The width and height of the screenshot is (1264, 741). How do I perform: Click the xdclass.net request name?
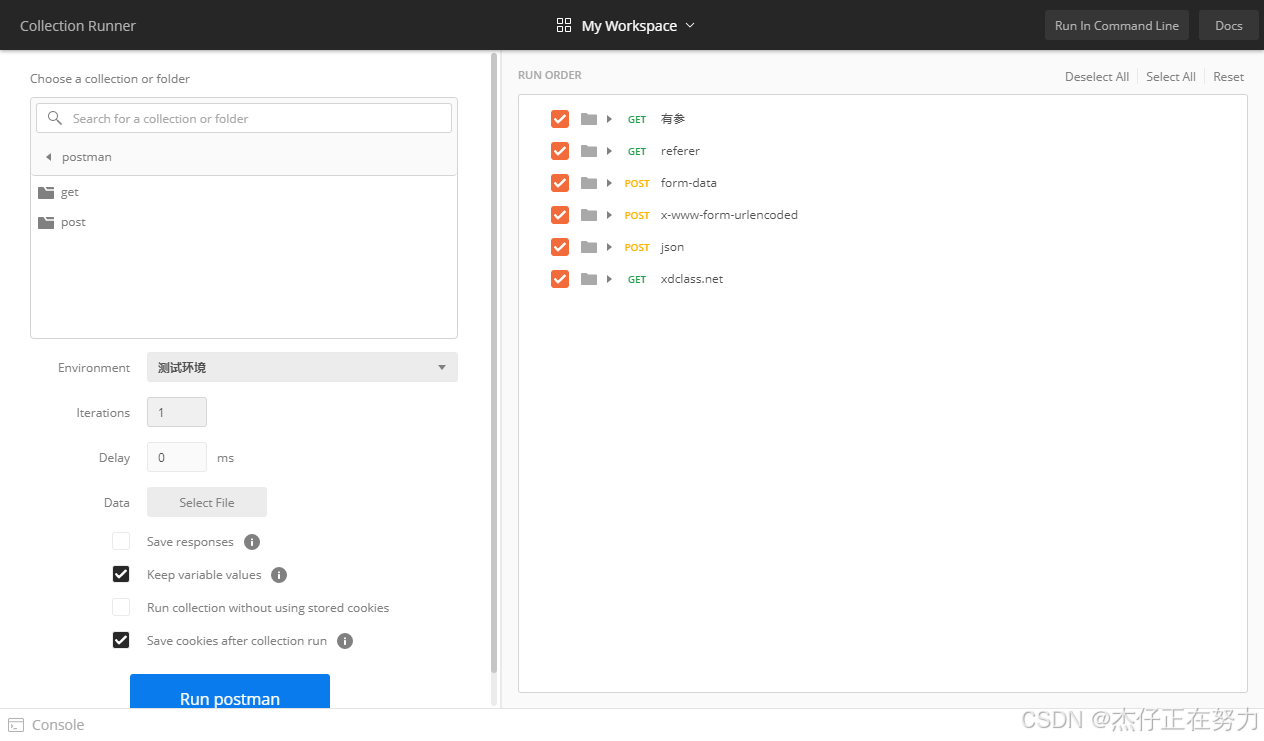pyautogui.click(x=692, y=279)
